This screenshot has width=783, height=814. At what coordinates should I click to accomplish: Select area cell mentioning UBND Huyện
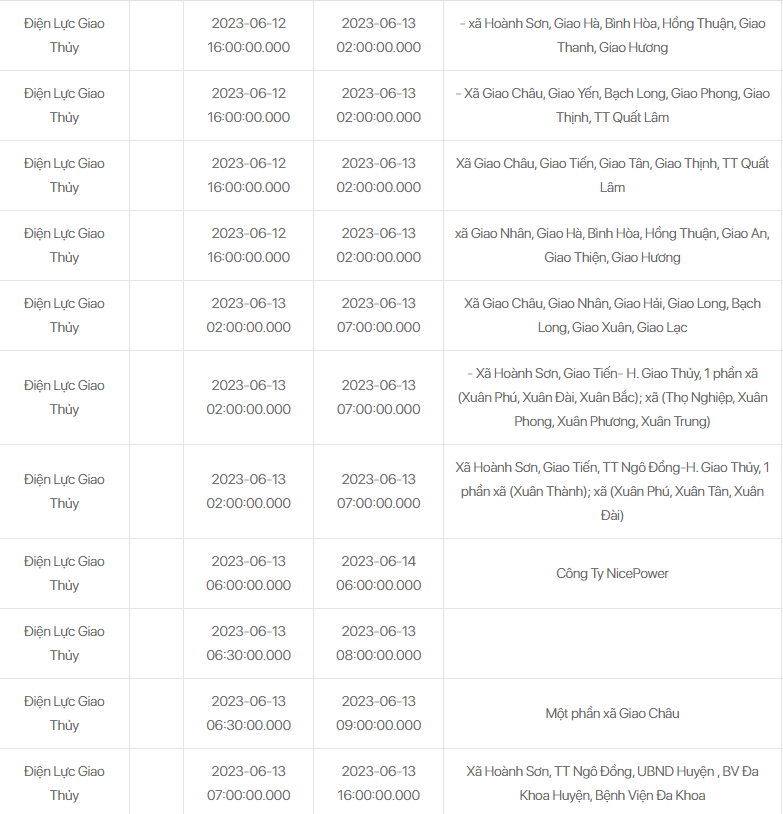point(612,783)
